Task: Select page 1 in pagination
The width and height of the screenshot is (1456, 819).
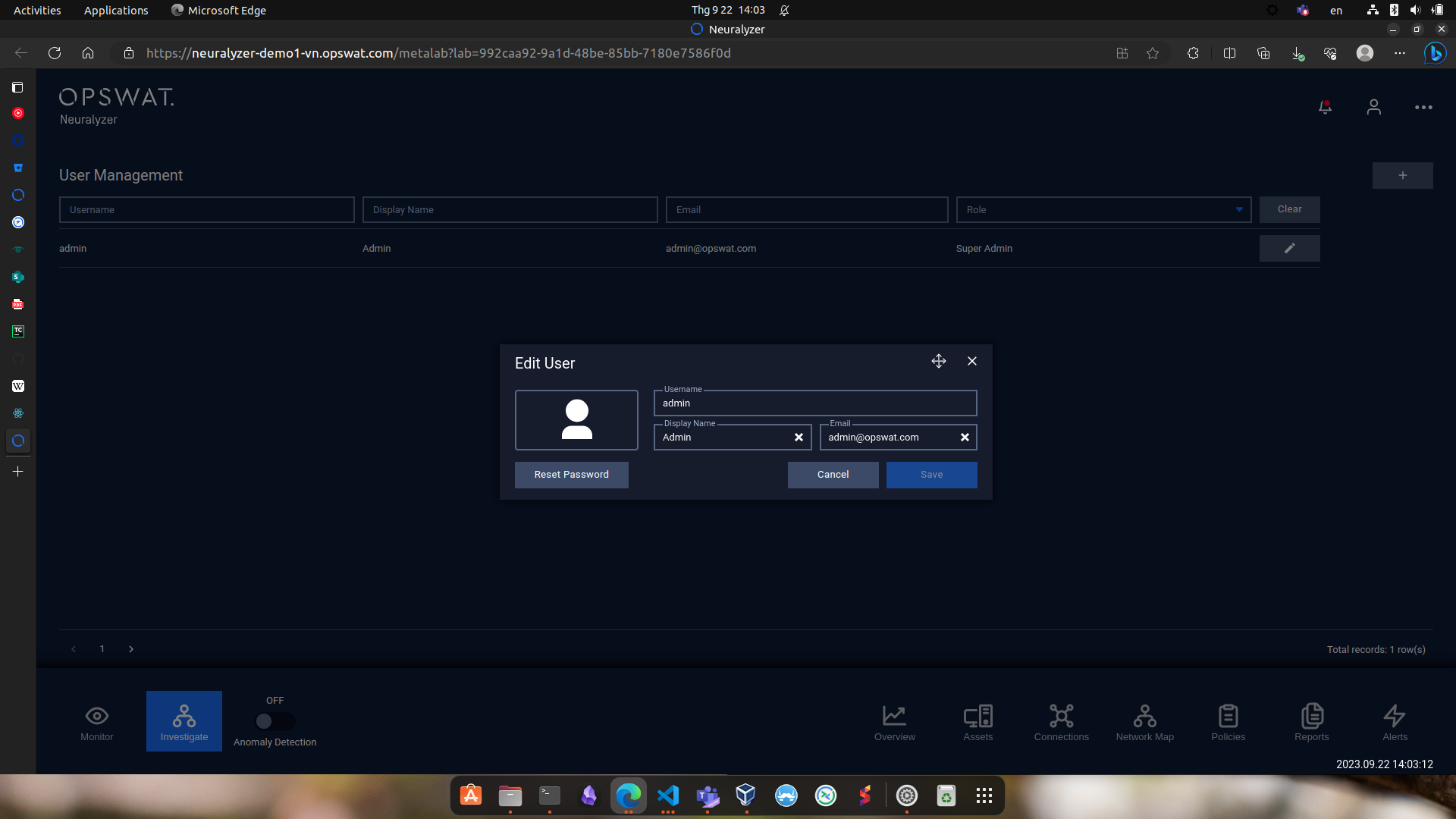Action: click(102, 649)
